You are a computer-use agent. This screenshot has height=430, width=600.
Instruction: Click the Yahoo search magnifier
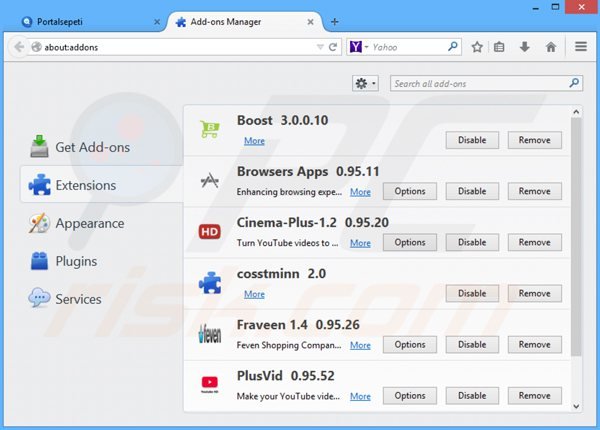452,47
